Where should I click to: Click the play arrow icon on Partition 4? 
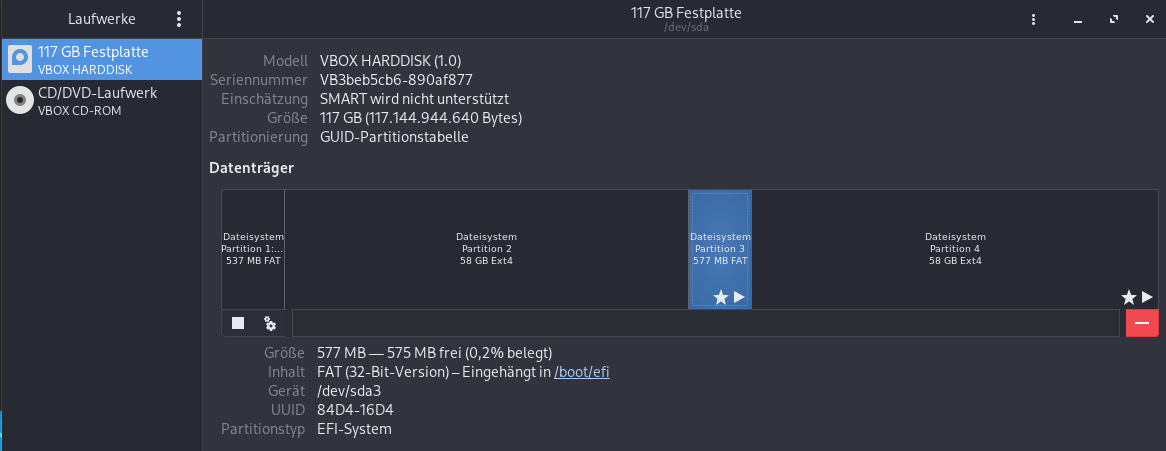coord(1147,297)
